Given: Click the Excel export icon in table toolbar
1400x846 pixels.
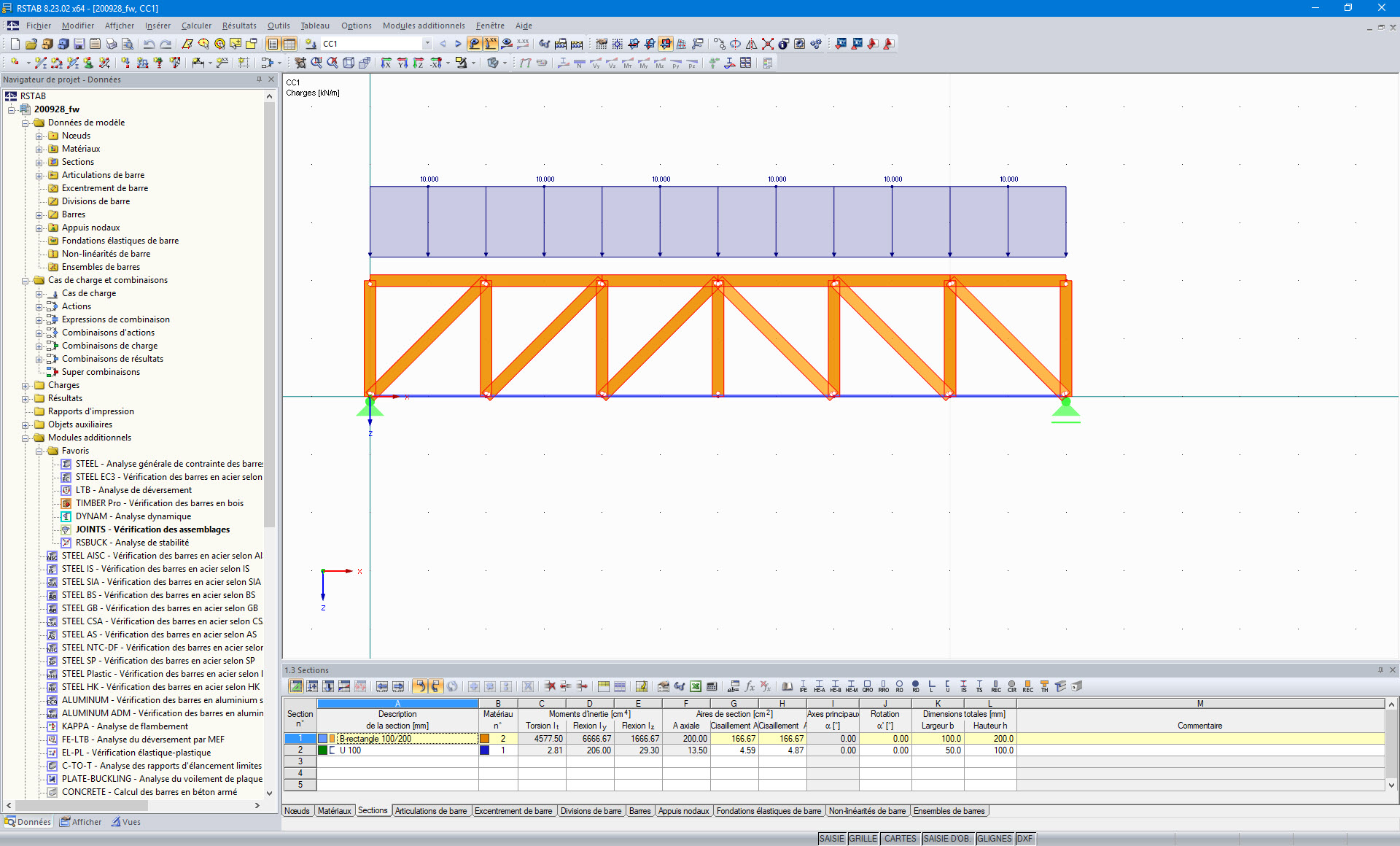Looking at the screenshot, I should (696, 686).
